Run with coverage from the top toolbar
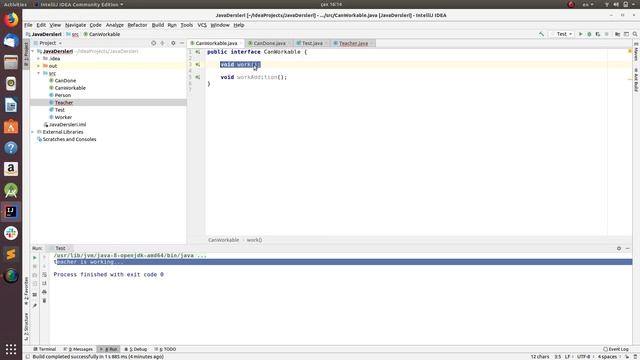640x360 pixels. pyautogui.click(x=598, y=34)
